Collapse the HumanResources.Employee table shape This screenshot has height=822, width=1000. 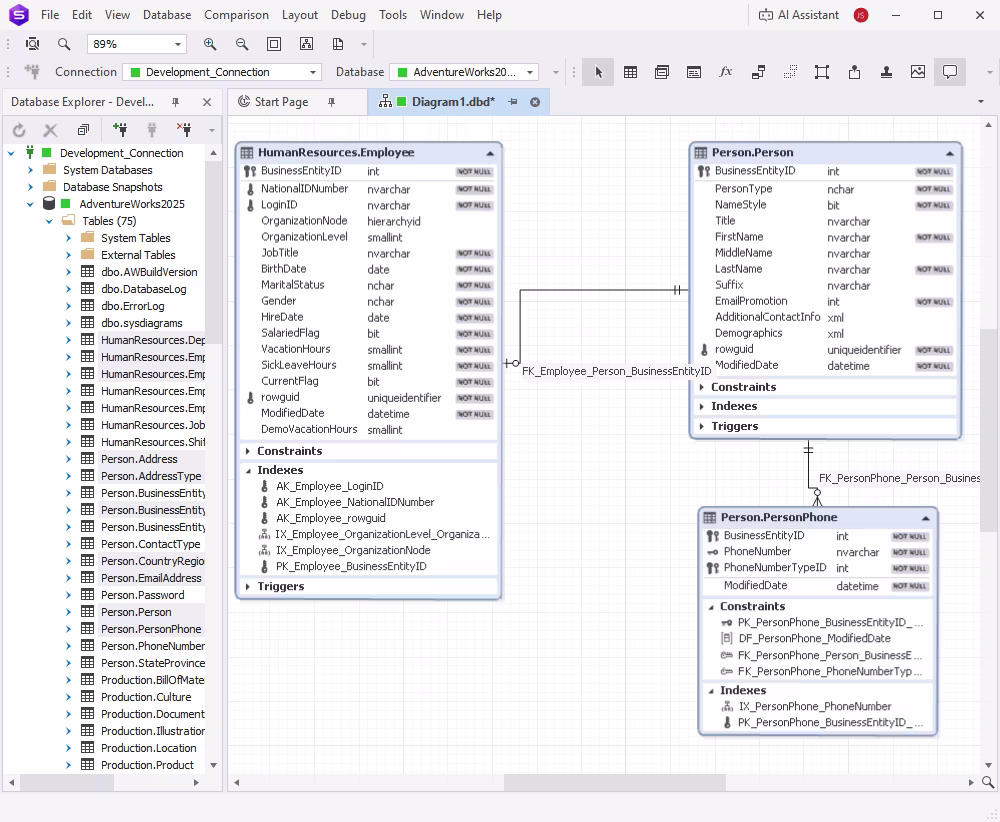point(490,153)
